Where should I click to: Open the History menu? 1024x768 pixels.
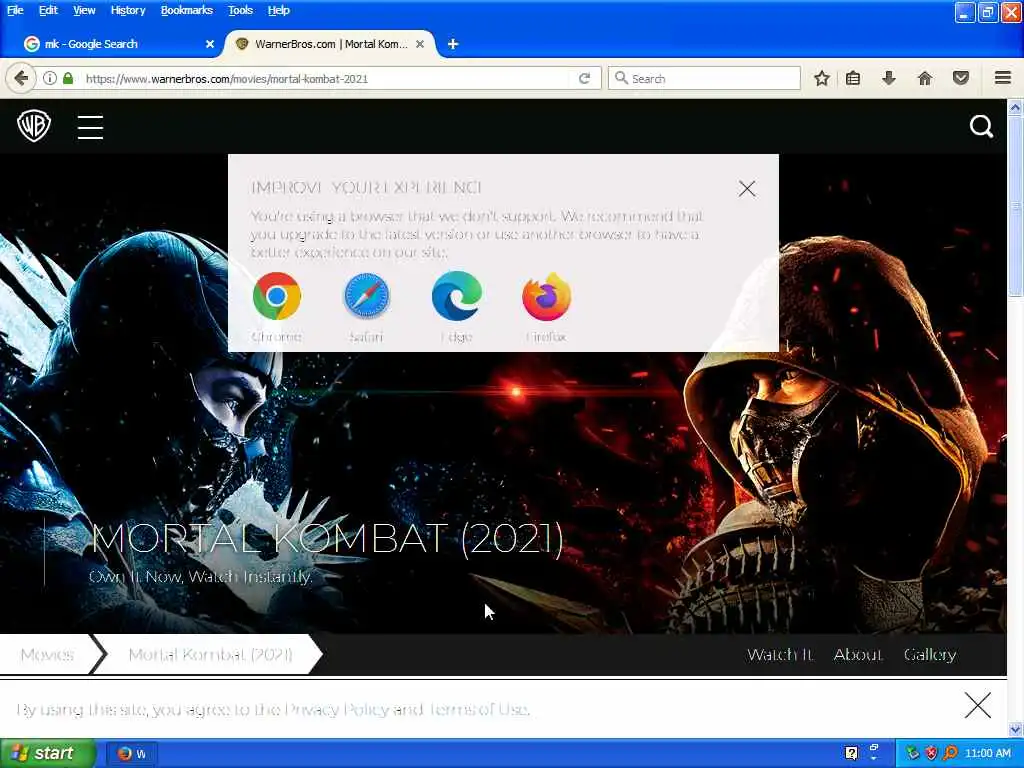point(128,10)
